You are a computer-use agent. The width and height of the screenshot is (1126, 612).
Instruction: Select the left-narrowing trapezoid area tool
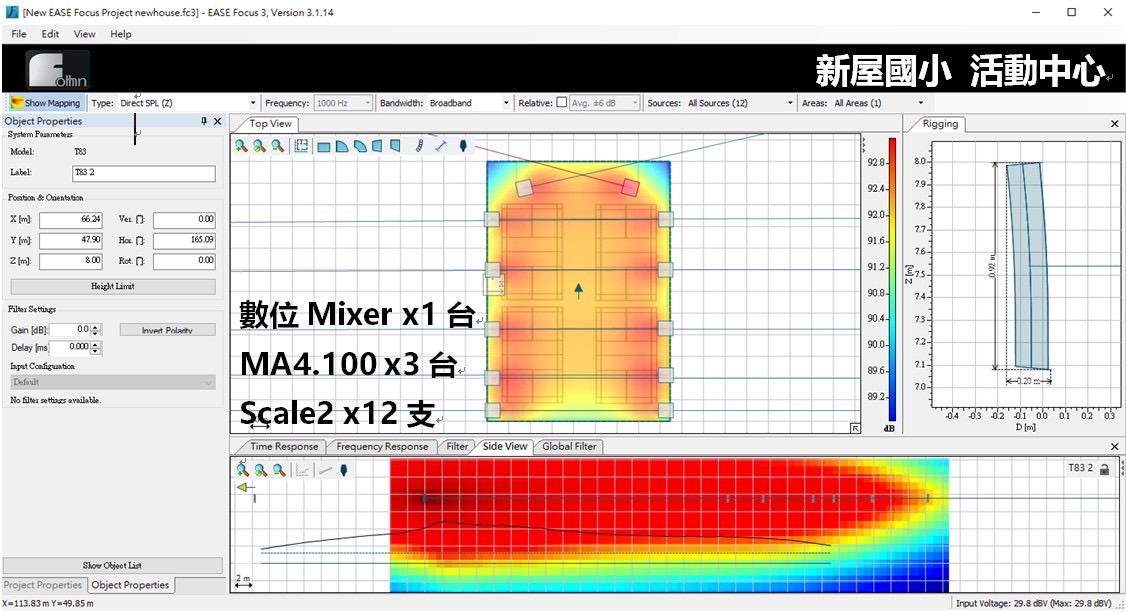[x=377, y=147]
